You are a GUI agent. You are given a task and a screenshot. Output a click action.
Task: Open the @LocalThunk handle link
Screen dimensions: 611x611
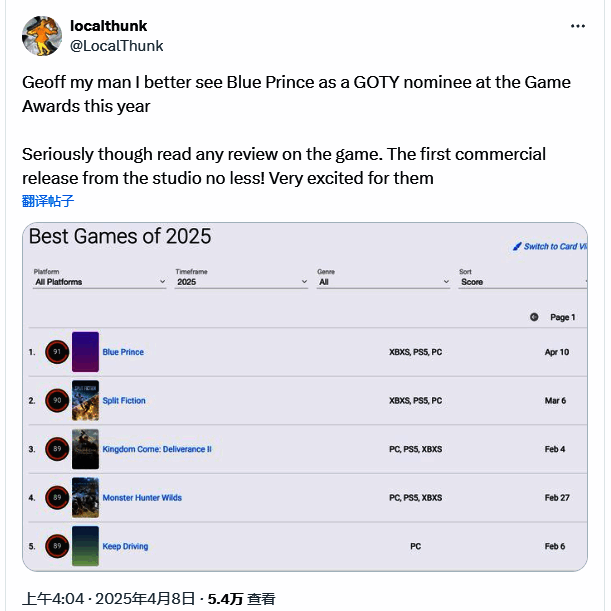(x=117, y=46)
